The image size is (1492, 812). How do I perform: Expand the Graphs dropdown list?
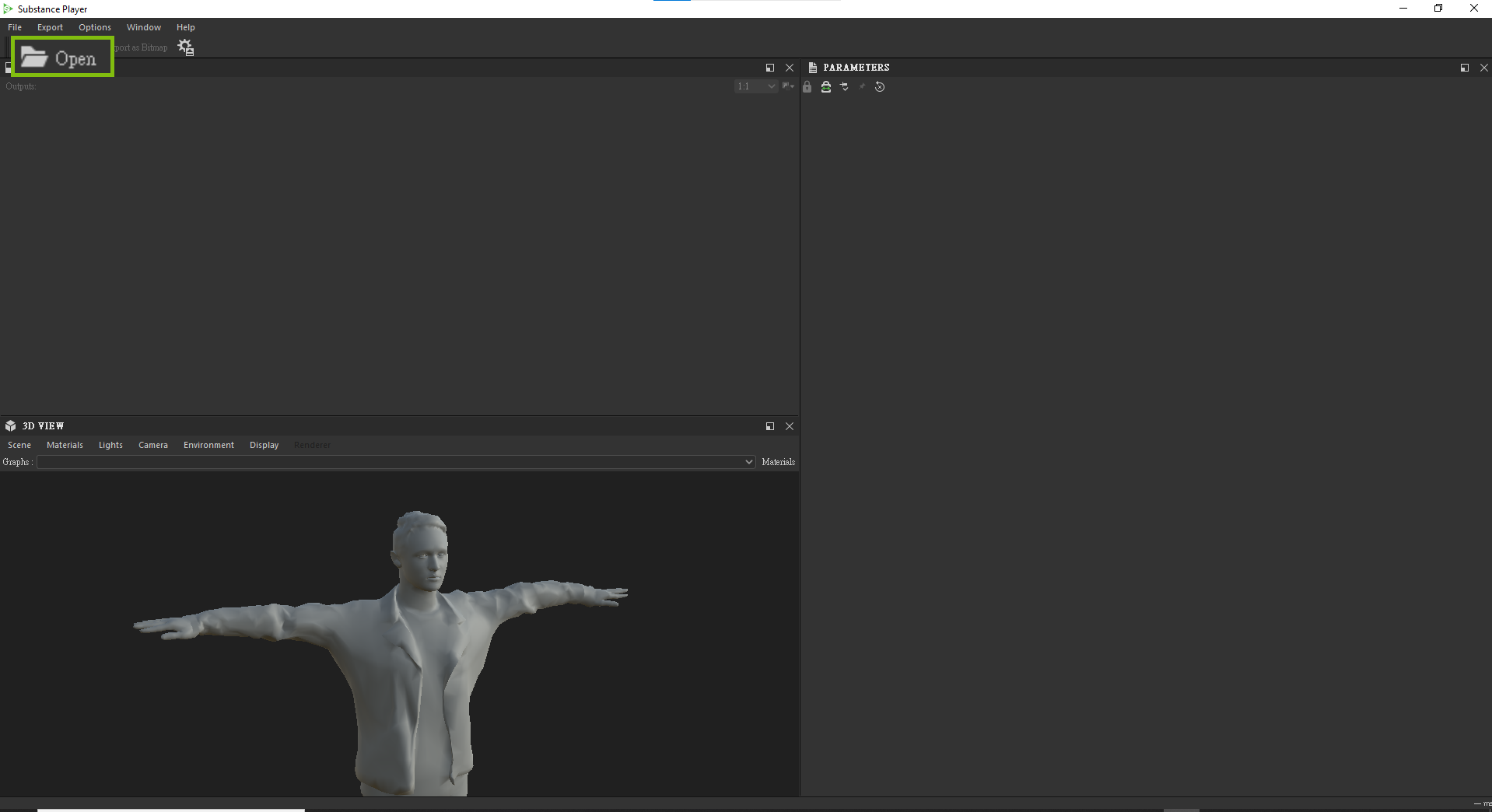[x=396, y=462]
